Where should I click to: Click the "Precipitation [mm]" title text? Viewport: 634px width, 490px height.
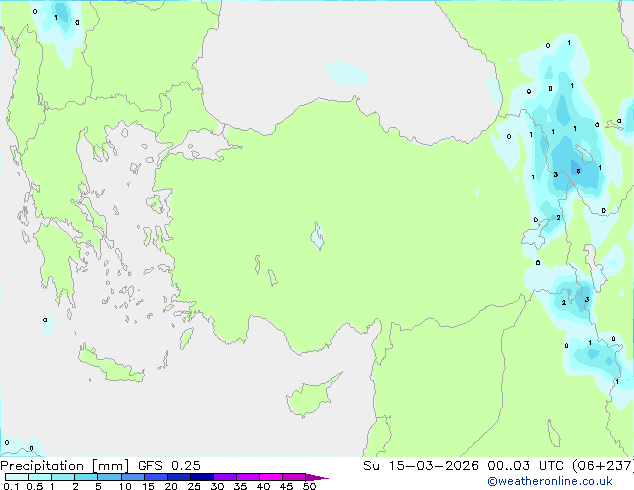(x=65, y=466)
